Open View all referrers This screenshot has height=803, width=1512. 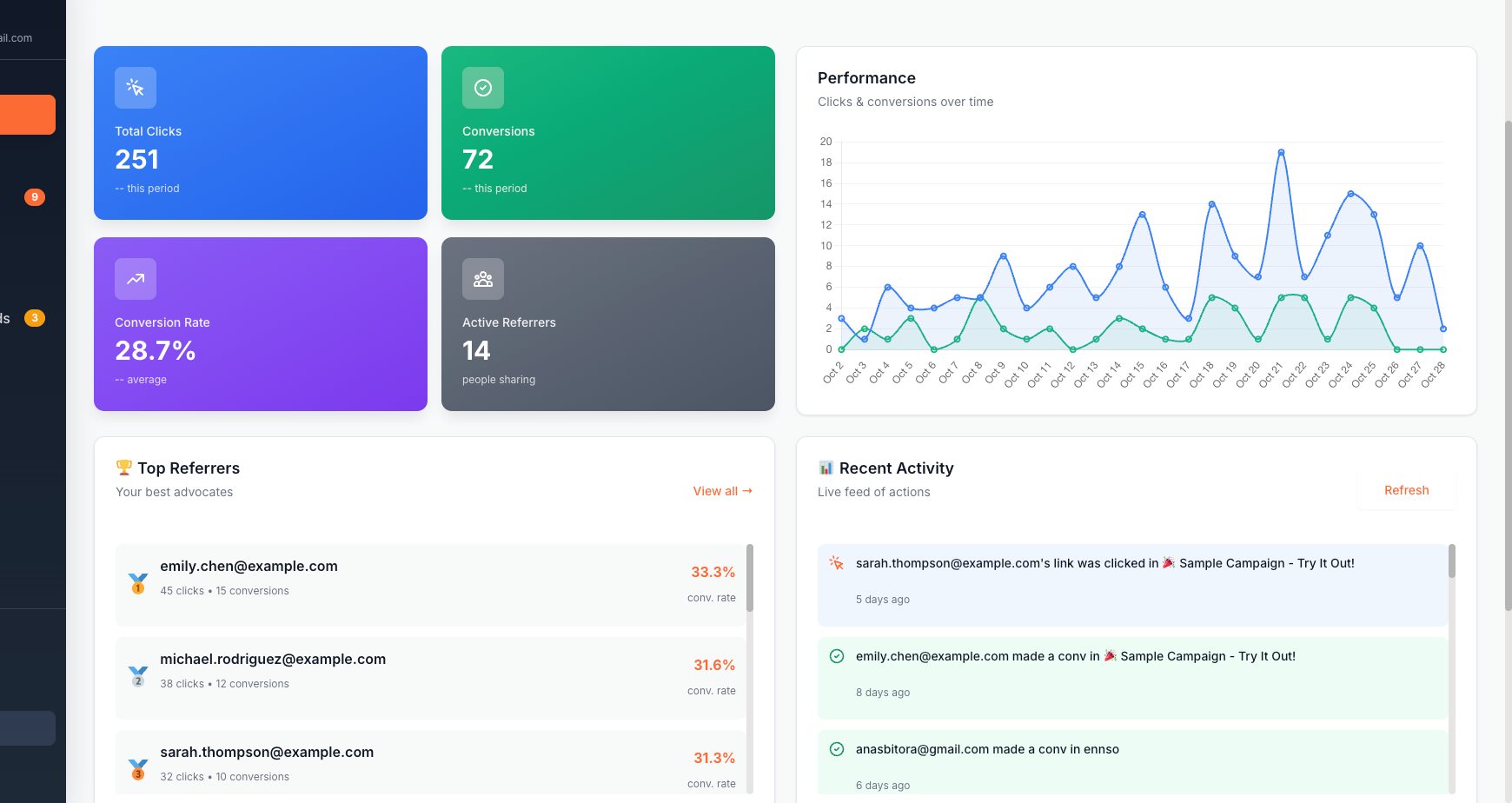(722, 490)
